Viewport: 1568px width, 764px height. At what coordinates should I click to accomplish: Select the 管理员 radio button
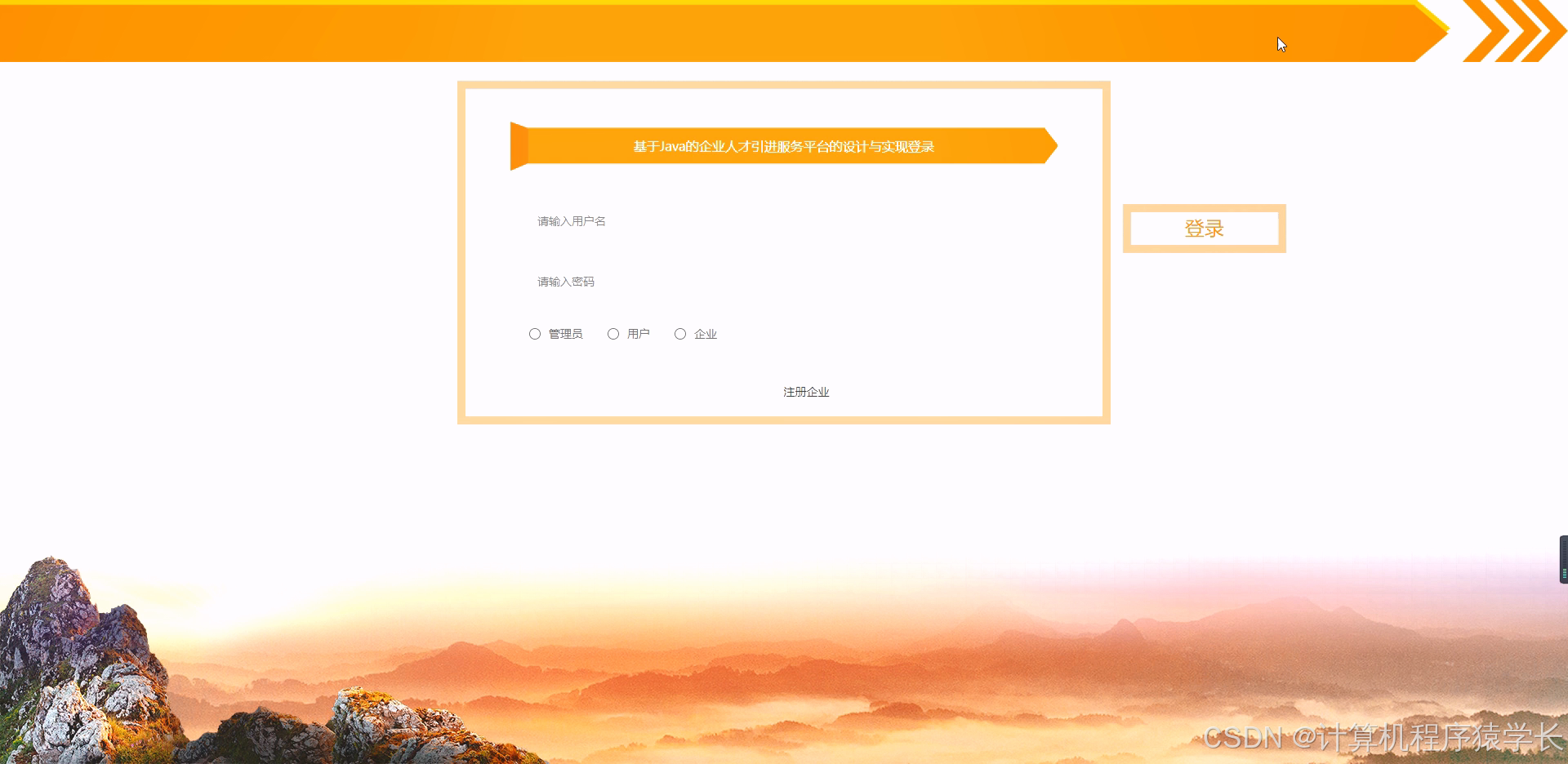pyautogui.click(x=535, y=333)
